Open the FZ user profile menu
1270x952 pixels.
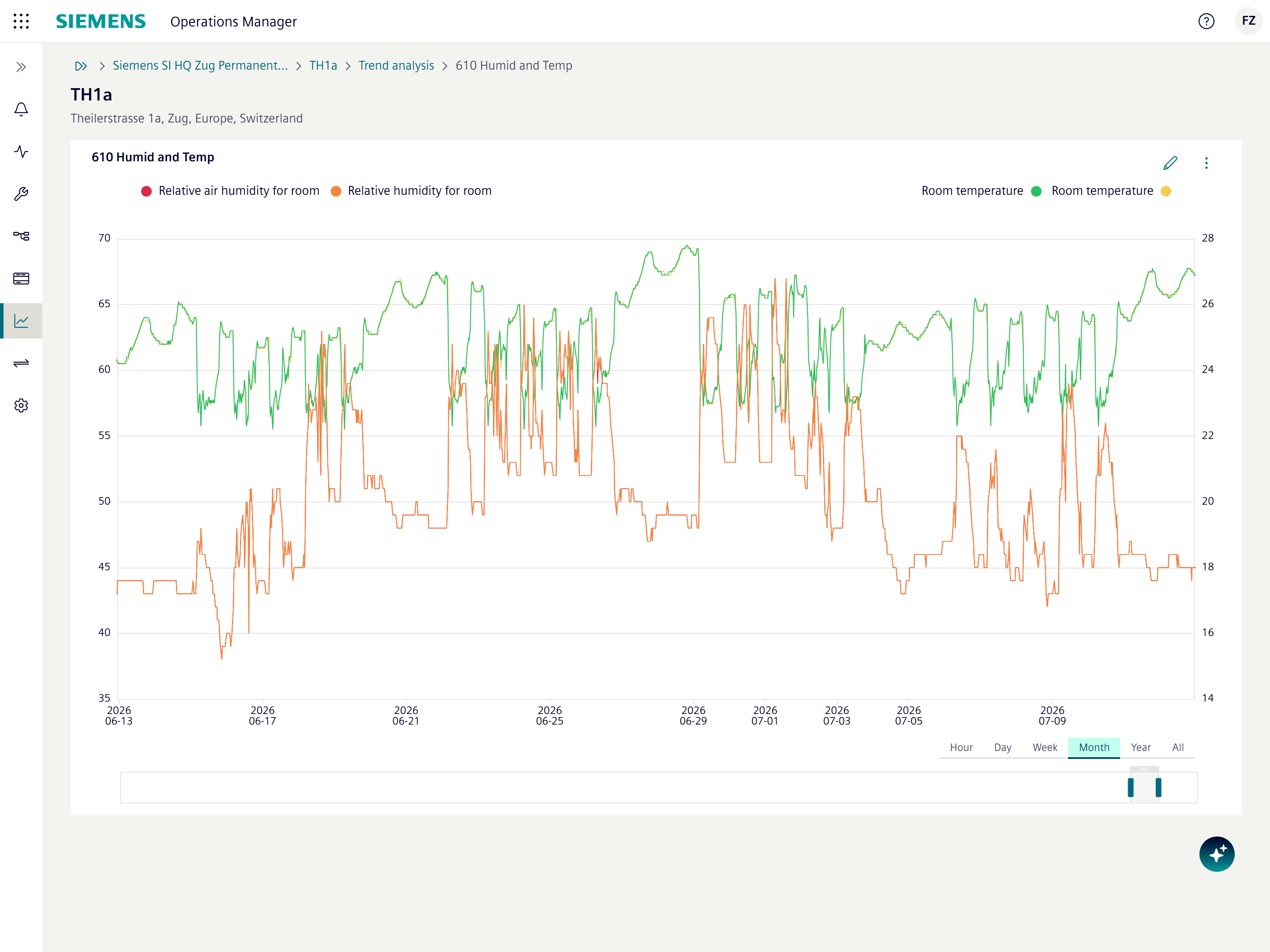click(1248, 21)
